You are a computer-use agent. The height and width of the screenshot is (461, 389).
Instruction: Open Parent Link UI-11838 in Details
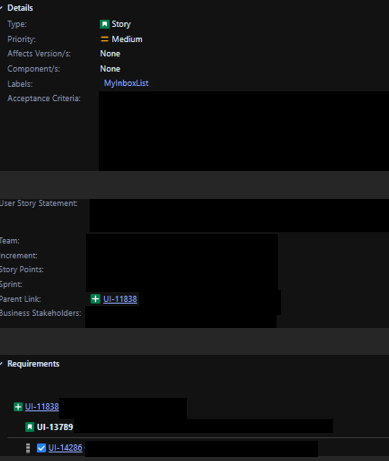click(120, 299)
